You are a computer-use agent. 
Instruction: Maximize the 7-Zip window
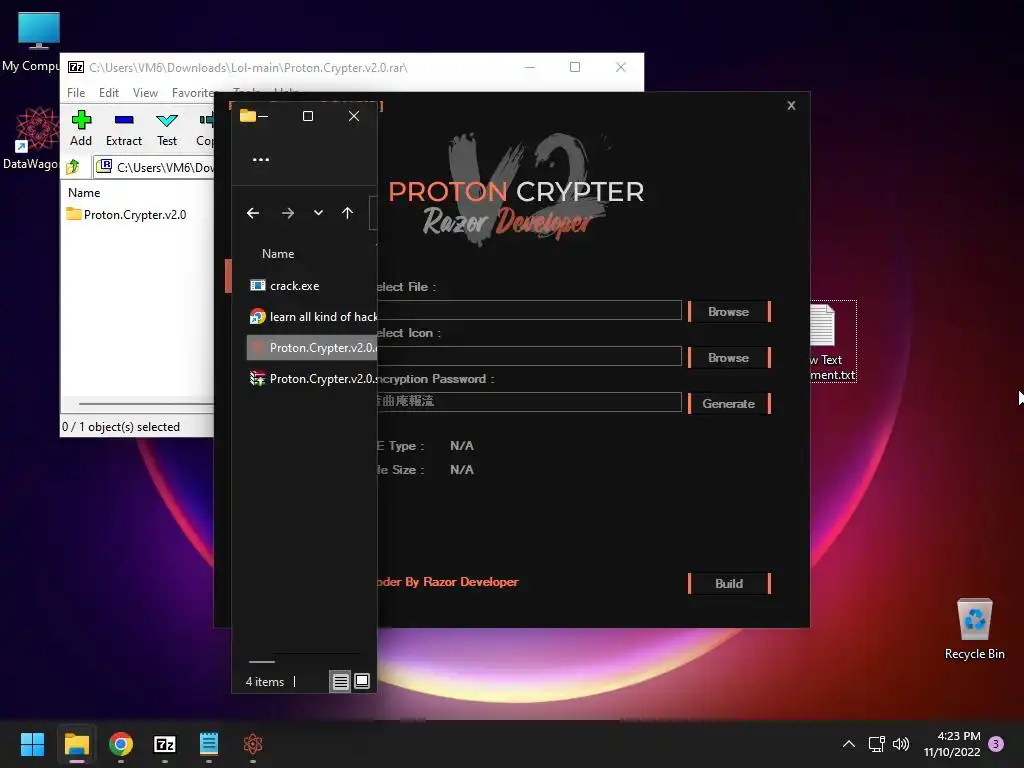(x=575, y=67)
